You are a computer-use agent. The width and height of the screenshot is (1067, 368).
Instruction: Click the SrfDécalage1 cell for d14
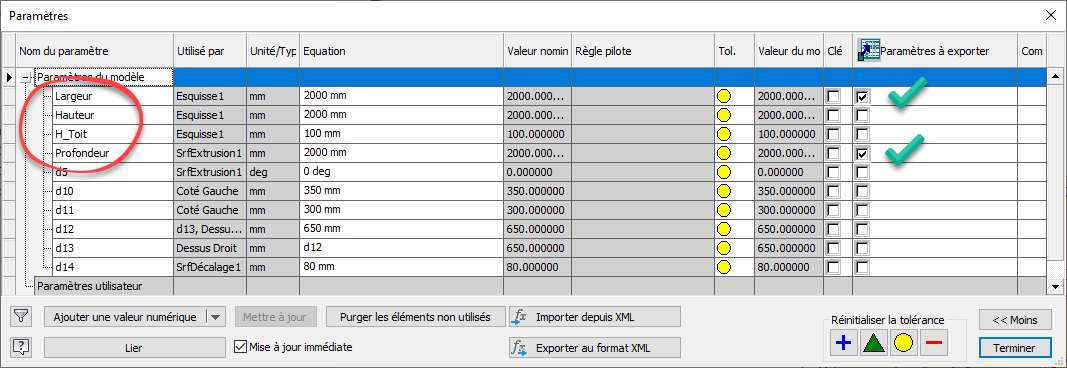(210, 267)
